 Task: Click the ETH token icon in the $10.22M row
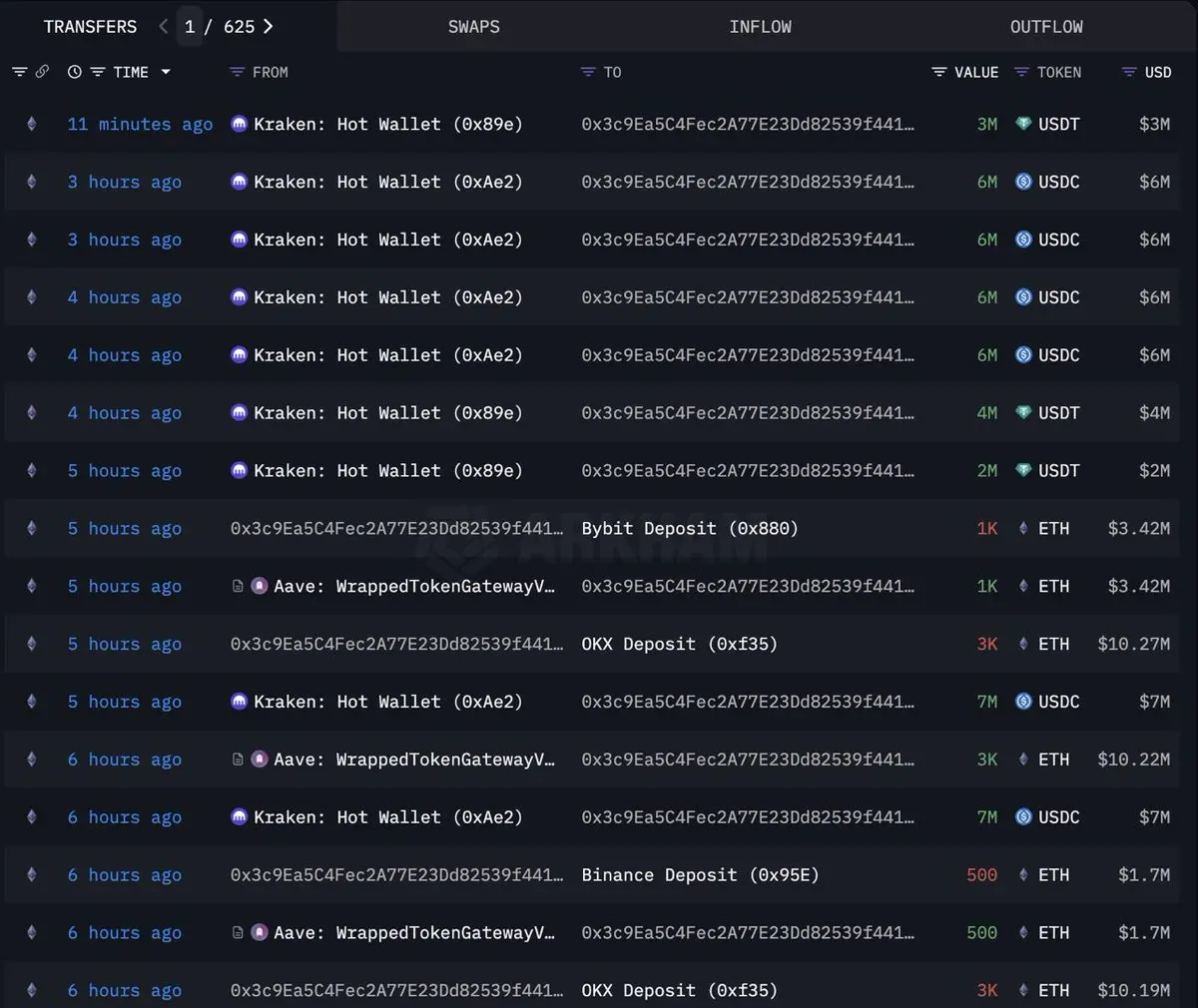coord(1023,759)
